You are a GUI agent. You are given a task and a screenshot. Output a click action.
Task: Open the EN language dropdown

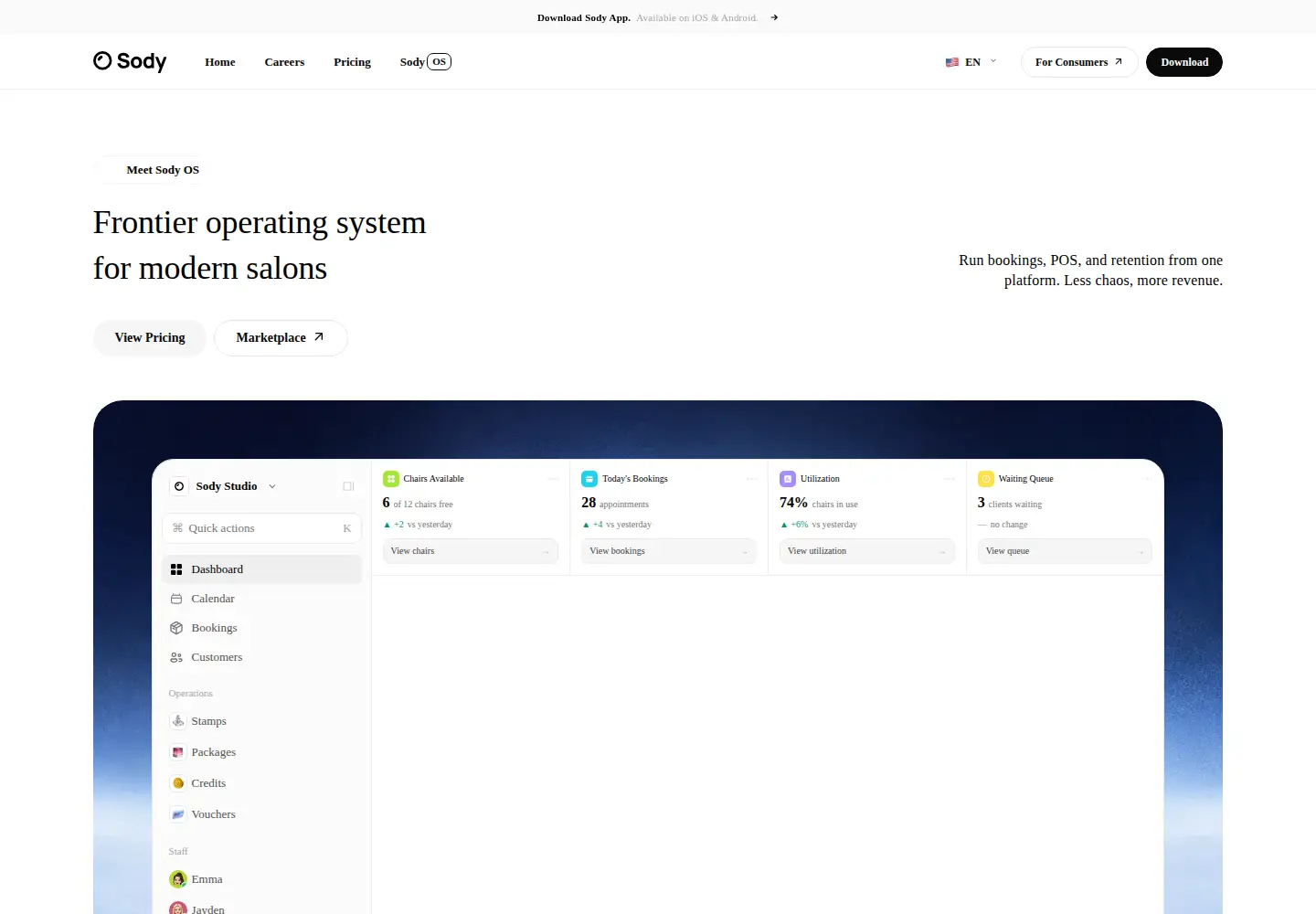pos(971,62)
